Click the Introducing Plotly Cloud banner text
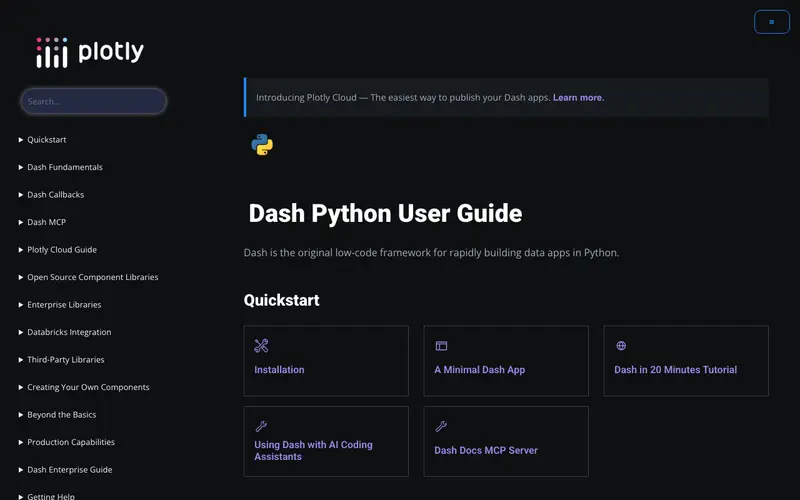This screenshot has width=800, height=500. pos(403,98)
